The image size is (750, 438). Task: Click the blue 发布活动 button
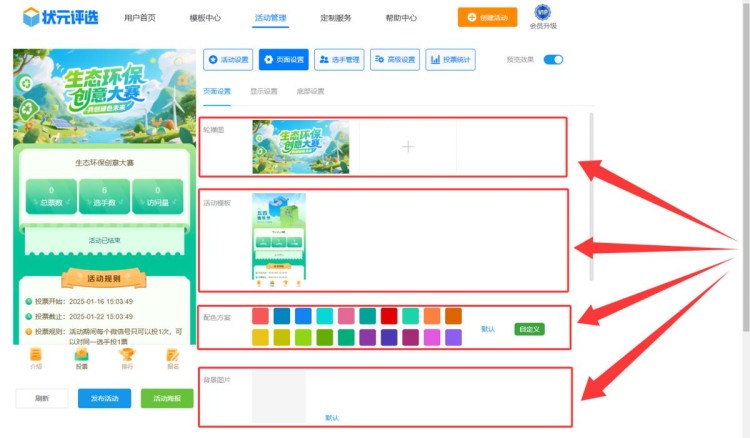pos(104,398)
